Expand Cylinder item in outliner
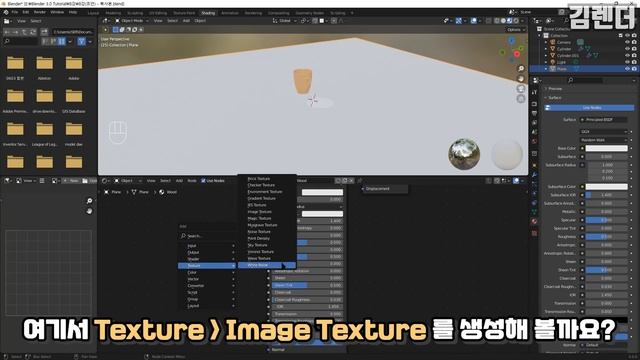Screen dimensions: 640x360 coord(546,49)
